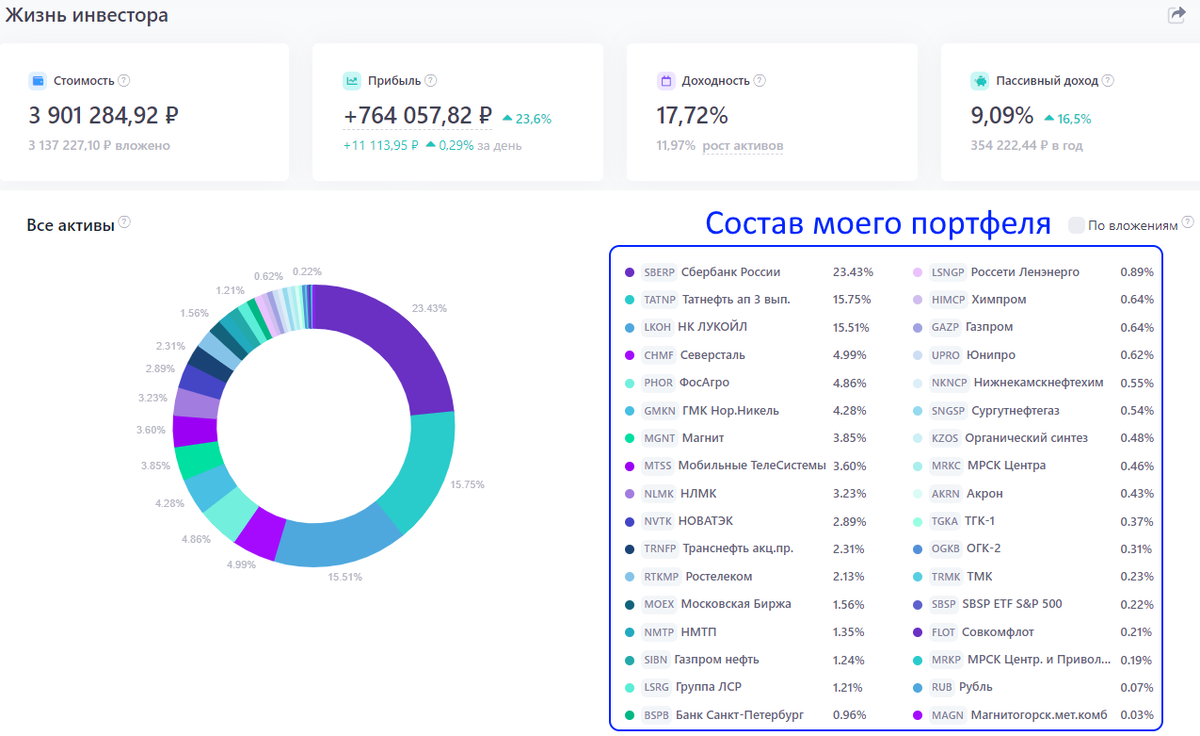Click the teal 15.75% donut segment

coord(425,470)
